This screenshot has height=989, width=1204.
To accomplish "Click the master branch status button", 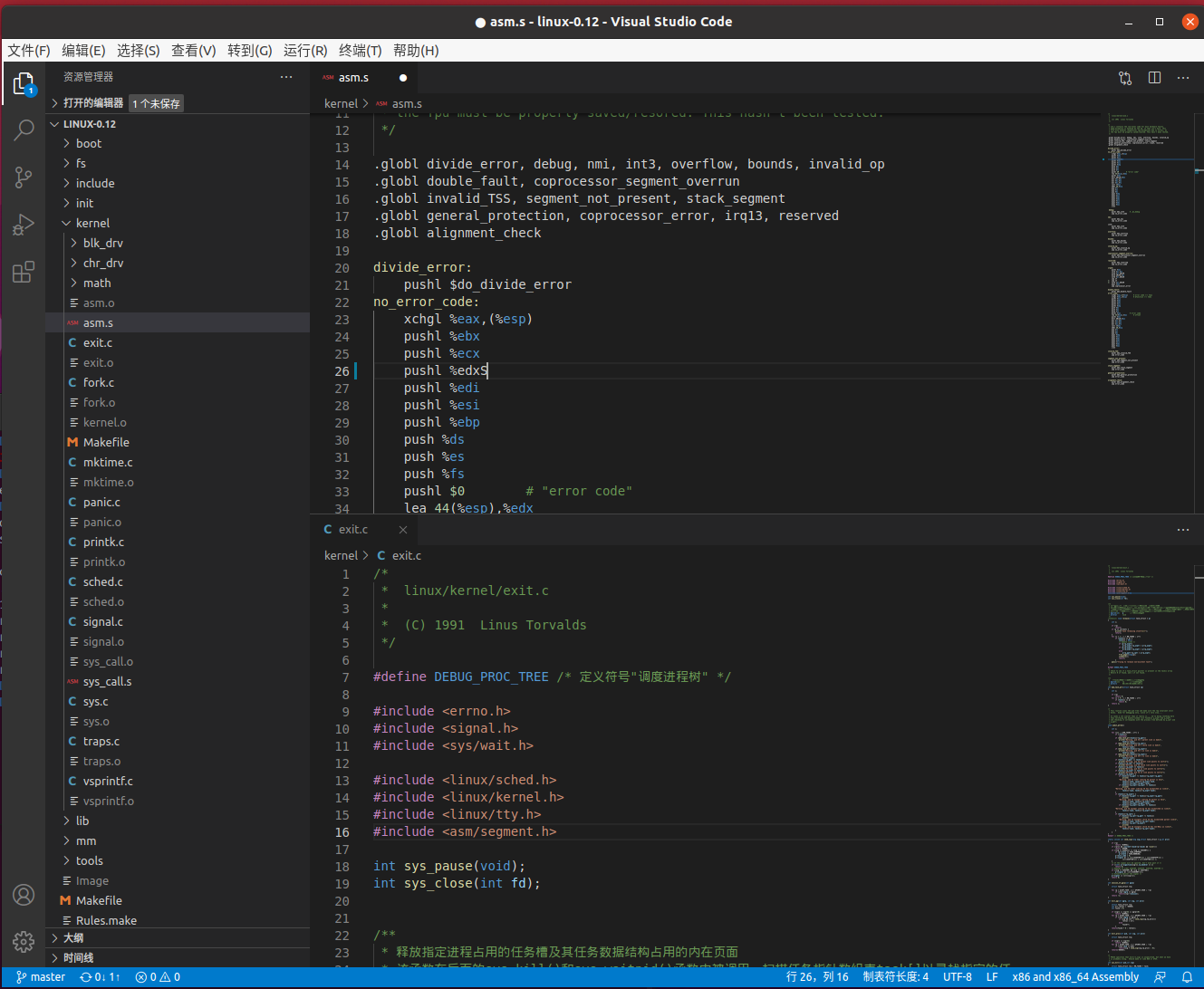I will click(x=41, y=977).
